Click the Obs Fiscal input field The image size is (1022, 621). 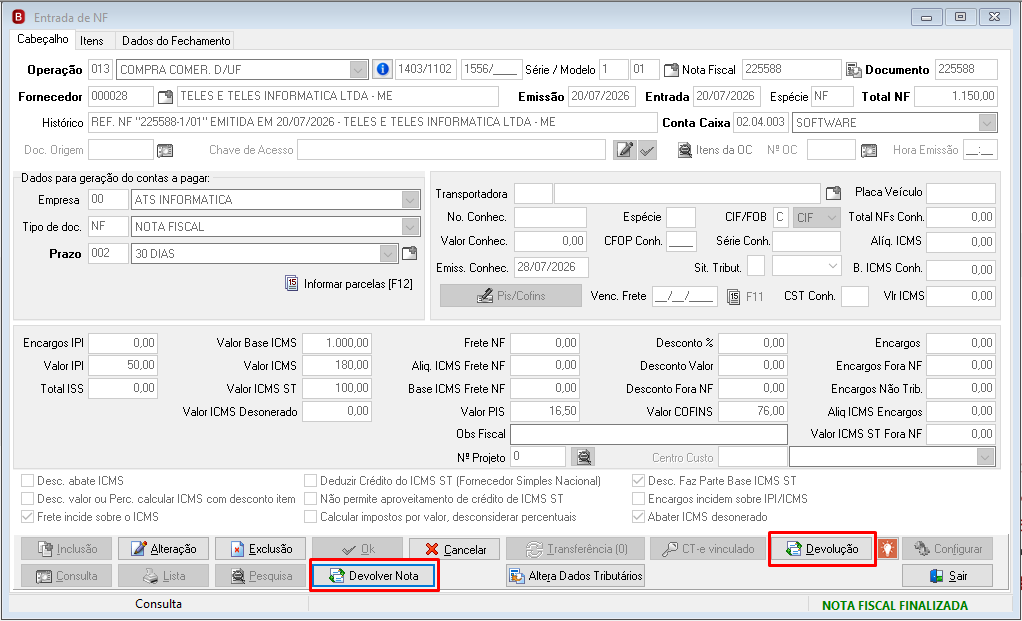(x=649, y=434)
